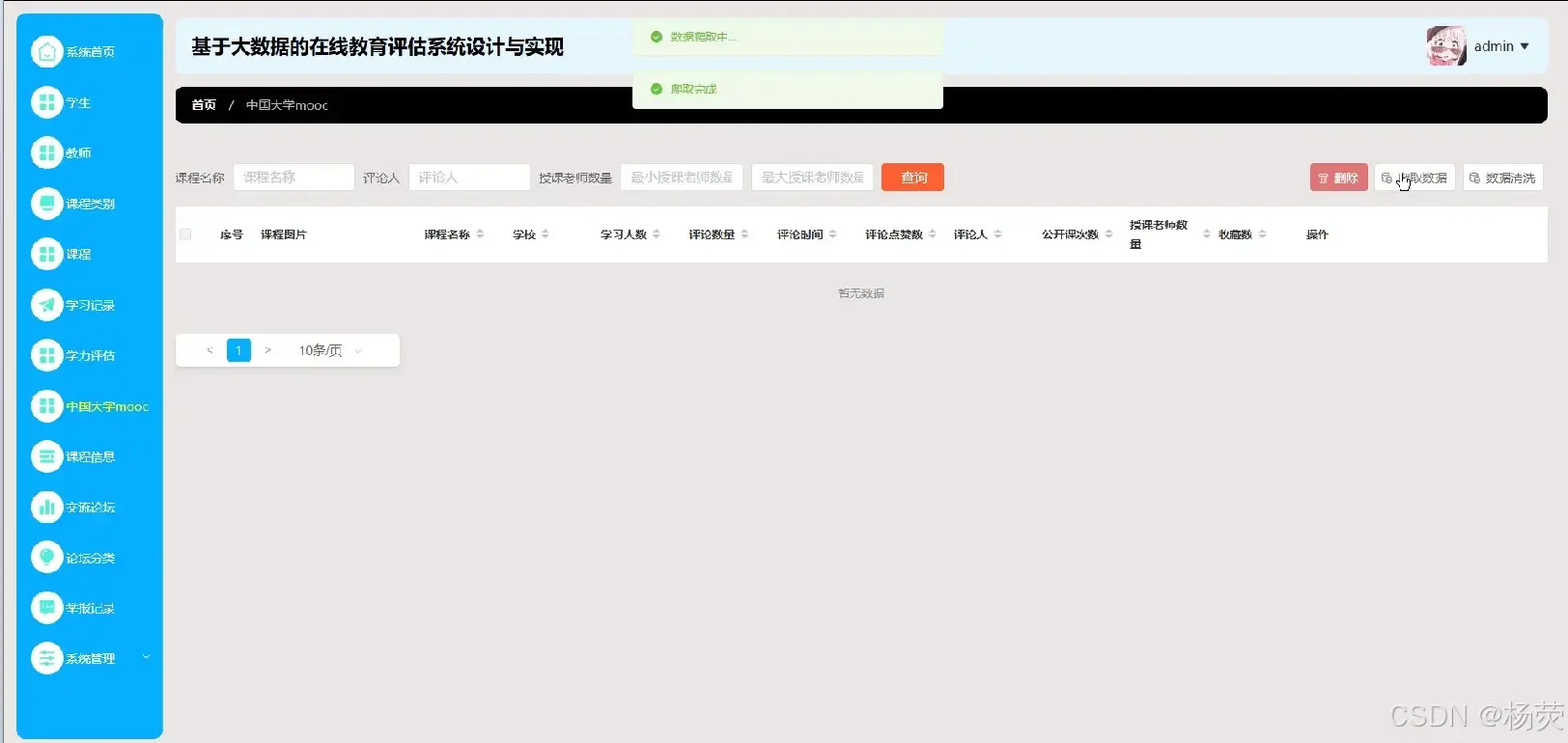Screen dimensions: 1568x743
Task: Sort the 收藏数 column
Action: (1262, 234)
